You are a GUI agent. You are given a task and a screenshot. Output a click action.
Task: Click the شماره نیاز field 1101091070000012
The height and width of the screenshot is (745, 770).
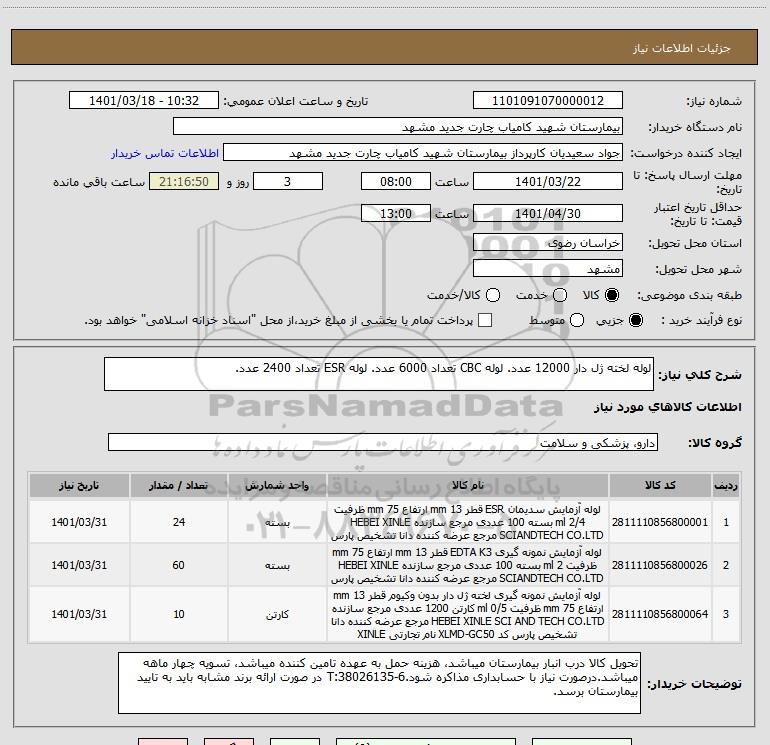coord(548,101)
